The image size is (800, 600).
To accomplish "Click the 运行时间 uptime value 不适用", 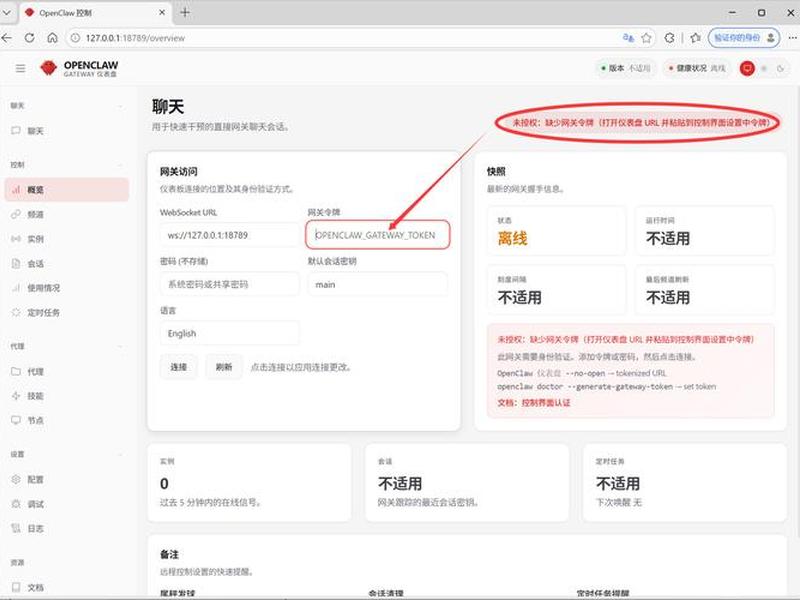I will (668, 238).
